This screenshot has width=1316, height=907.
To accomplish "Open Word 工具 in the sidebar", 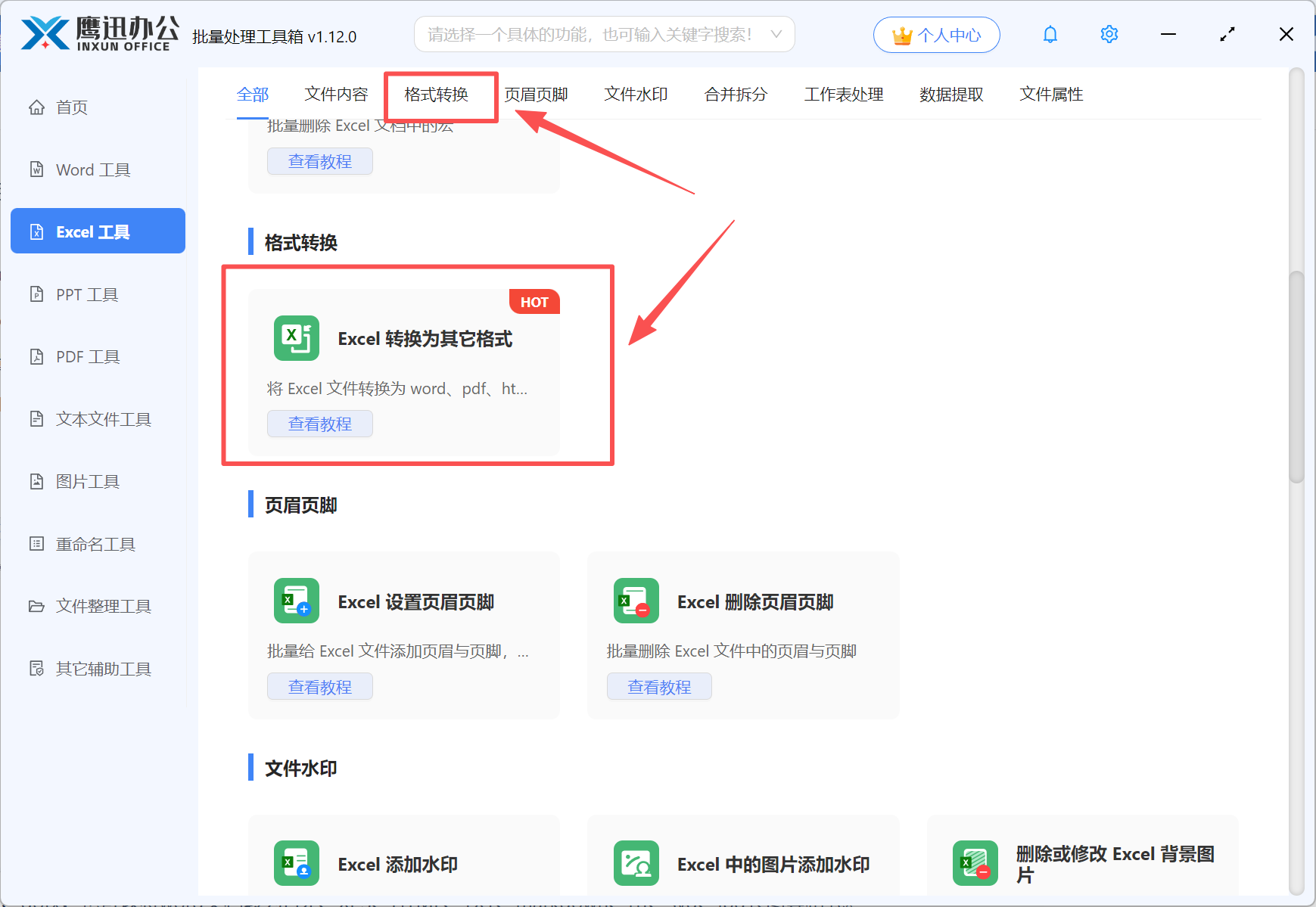I will coord(93,170).
